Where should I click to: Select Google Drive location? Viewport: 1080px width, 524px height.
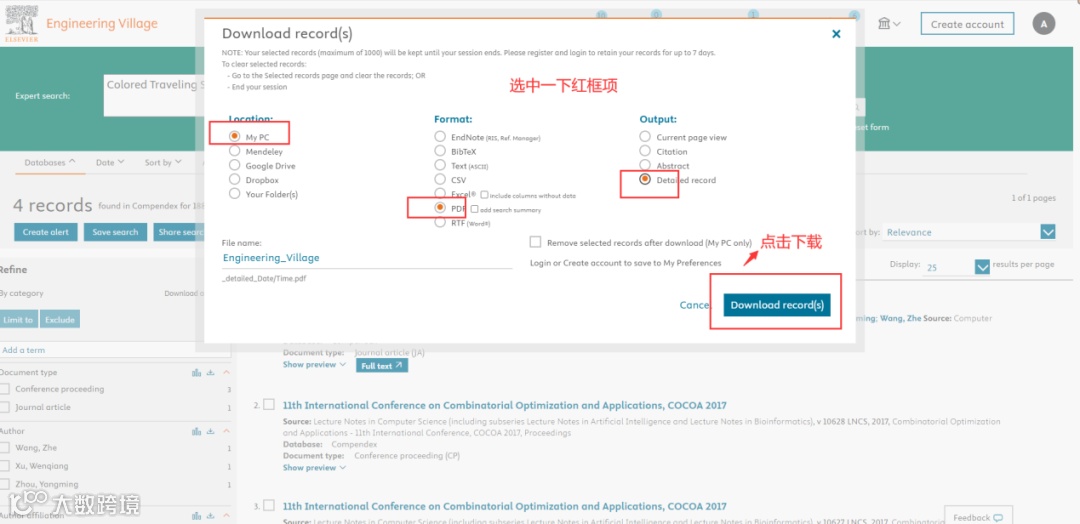tap(235, 165)
